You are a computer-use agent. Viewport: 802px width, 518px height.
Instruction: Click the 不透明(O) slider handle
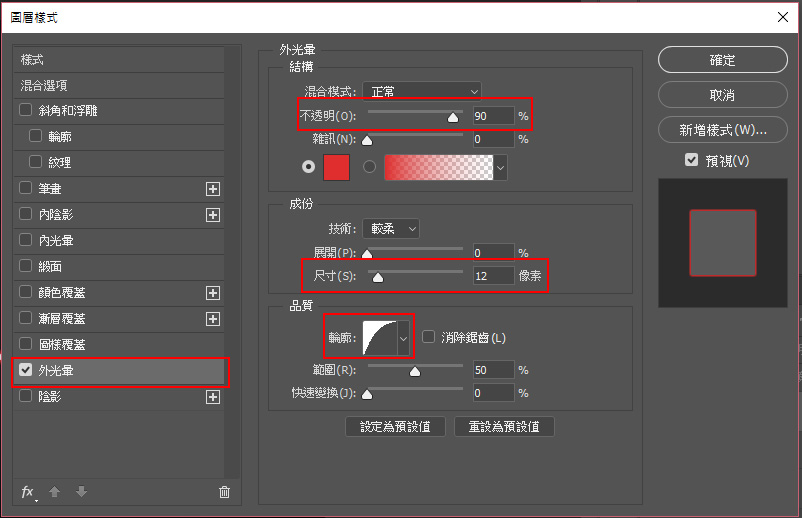[x=453, y=118]
